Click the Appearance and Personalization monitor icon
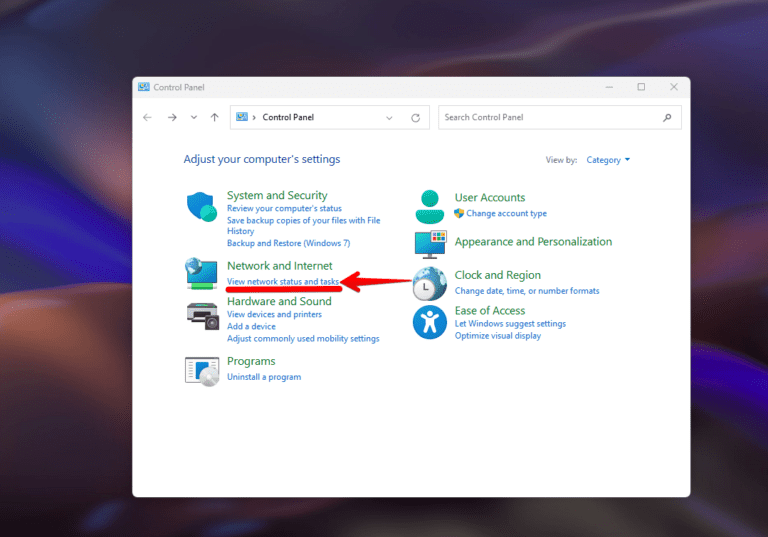The height and width of the screenshot is (537, 768). point(430,243)
